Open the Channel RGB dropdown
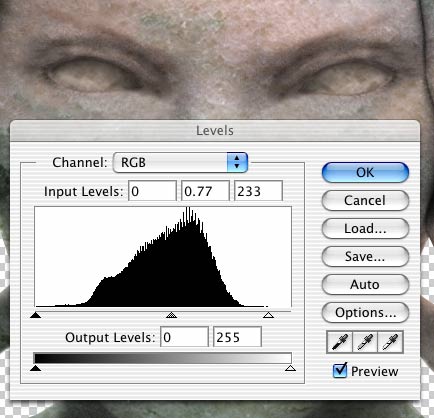Viewport: 434px width, 418px height. [x=180, y=163]
